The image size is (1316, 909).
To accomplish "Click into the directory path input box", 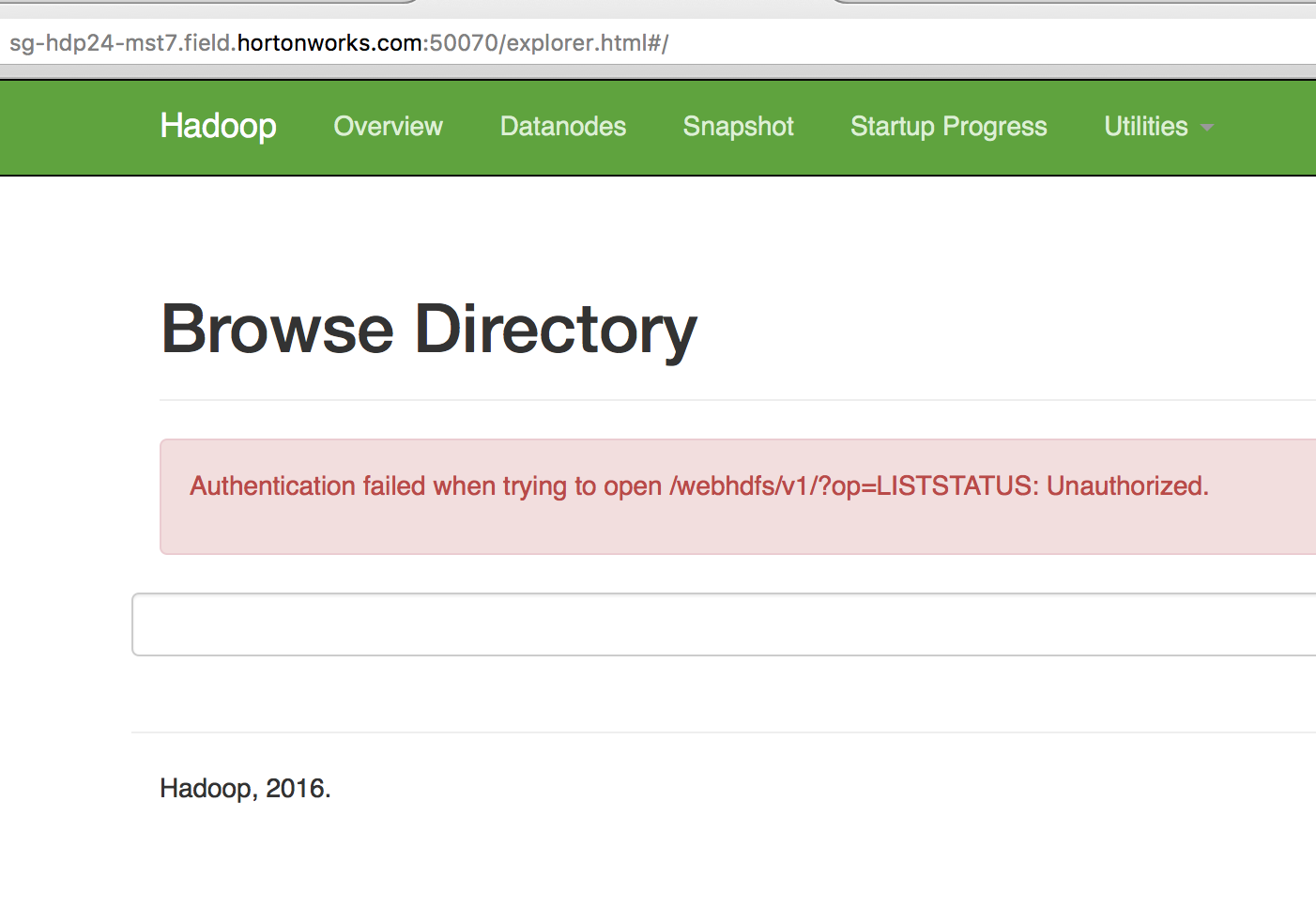I will (x=723, y=624).
